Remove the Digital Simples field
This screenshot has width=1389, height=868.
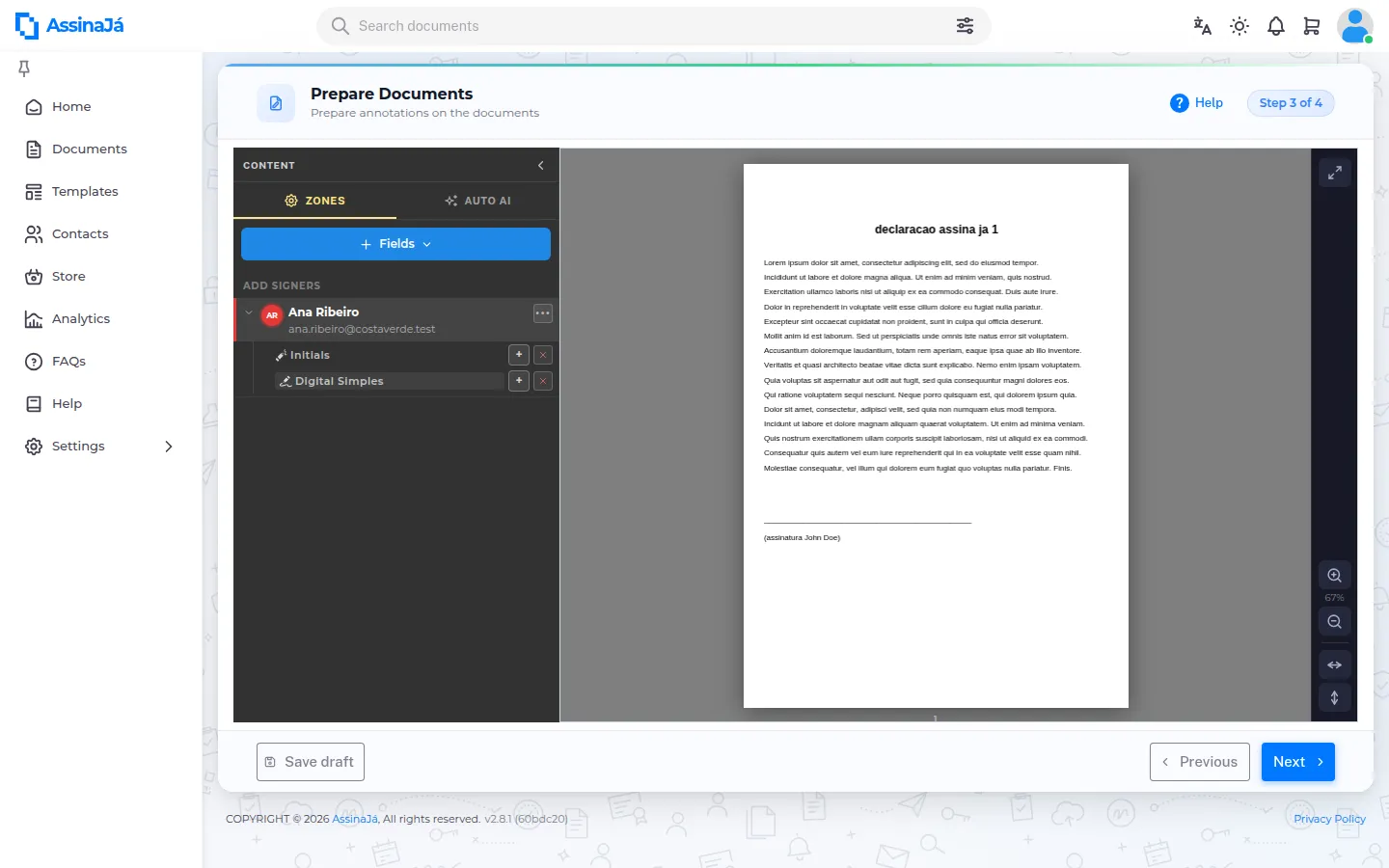(543, 381)
